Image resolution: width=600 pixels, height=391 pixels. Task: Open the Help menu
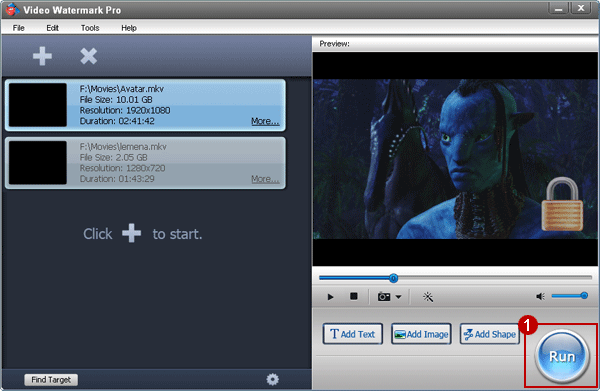coord(129,28)
